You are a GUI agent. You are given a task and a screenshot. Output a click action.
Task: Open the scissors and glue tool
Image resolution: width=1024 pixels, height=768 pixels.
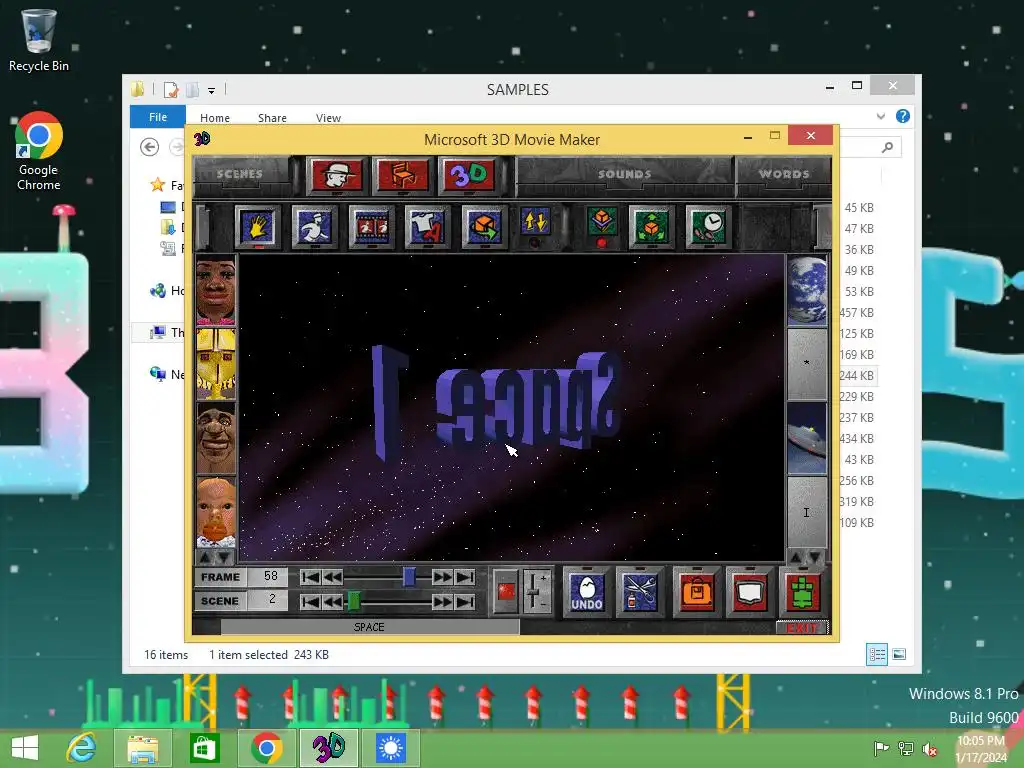coord(640,592)
